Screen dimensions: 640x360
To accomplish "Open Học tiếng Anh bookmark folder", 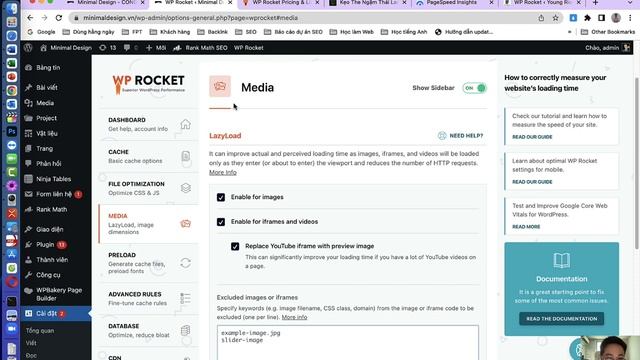I will [x=404, y=32].
